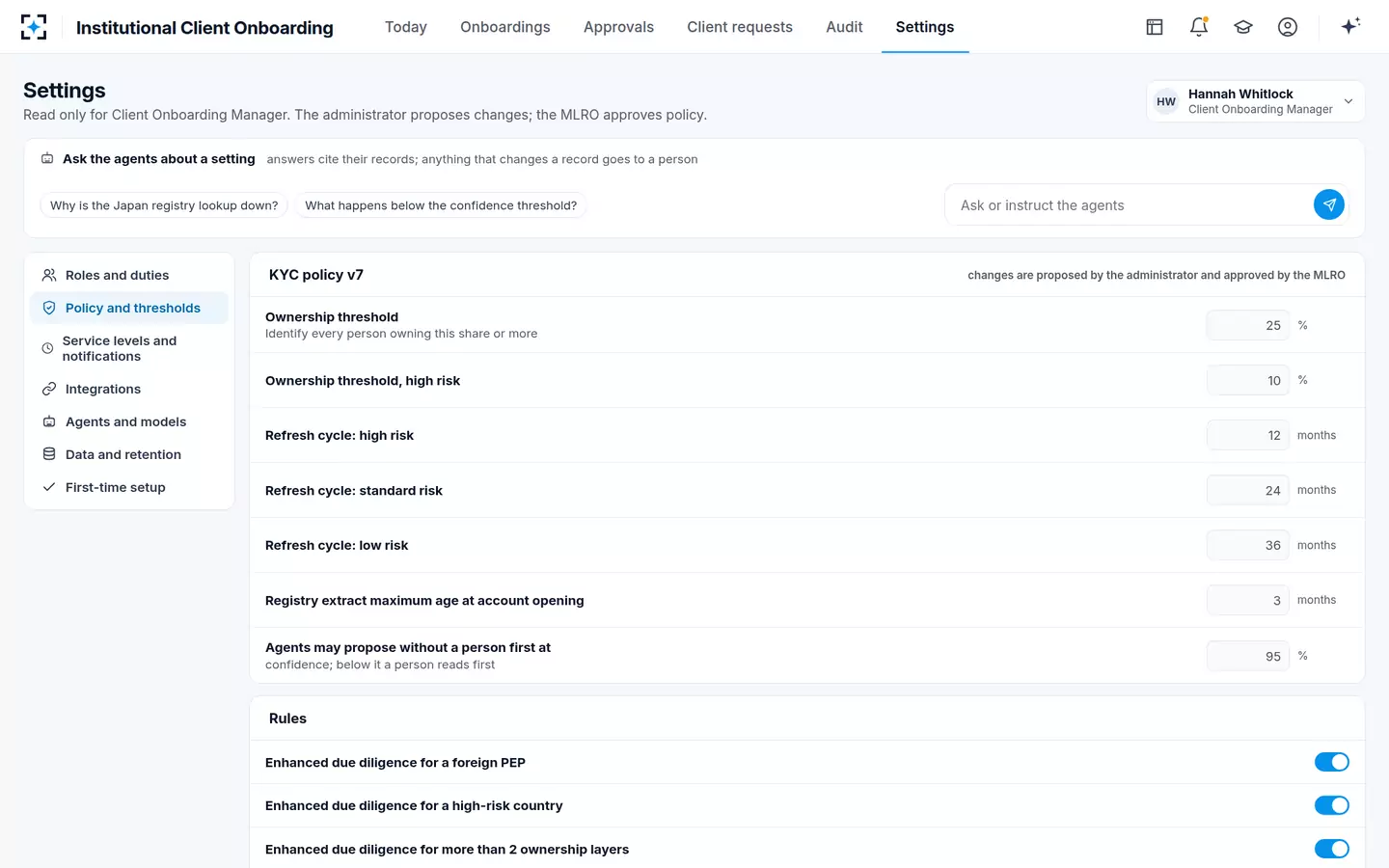Send the agent instruction with paper-plane button
Viewport: 1389px width, 868px height.
[1329, 204]
